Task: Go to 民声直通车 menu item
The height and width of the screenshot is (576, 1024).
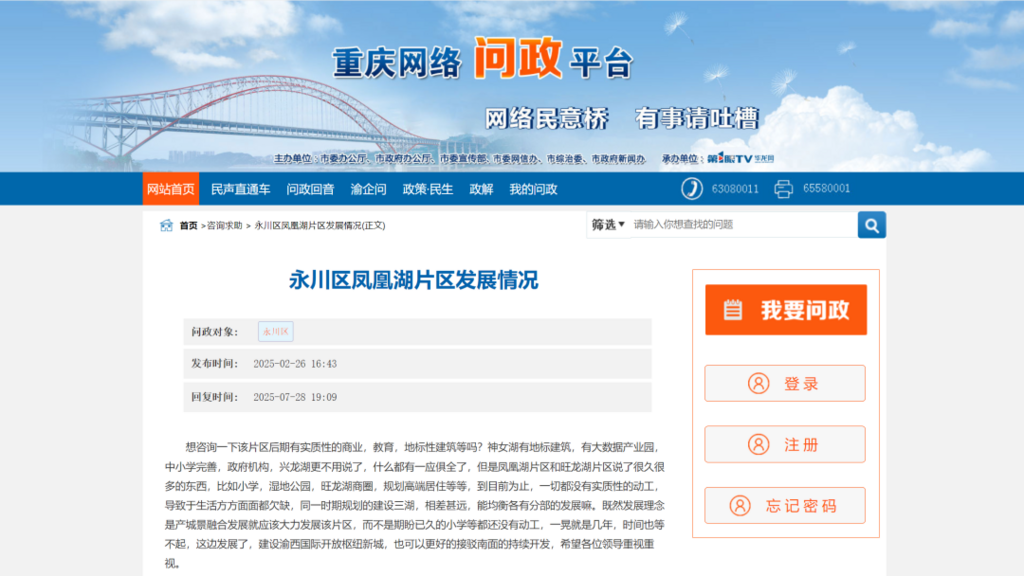Action: pos(240,189)
